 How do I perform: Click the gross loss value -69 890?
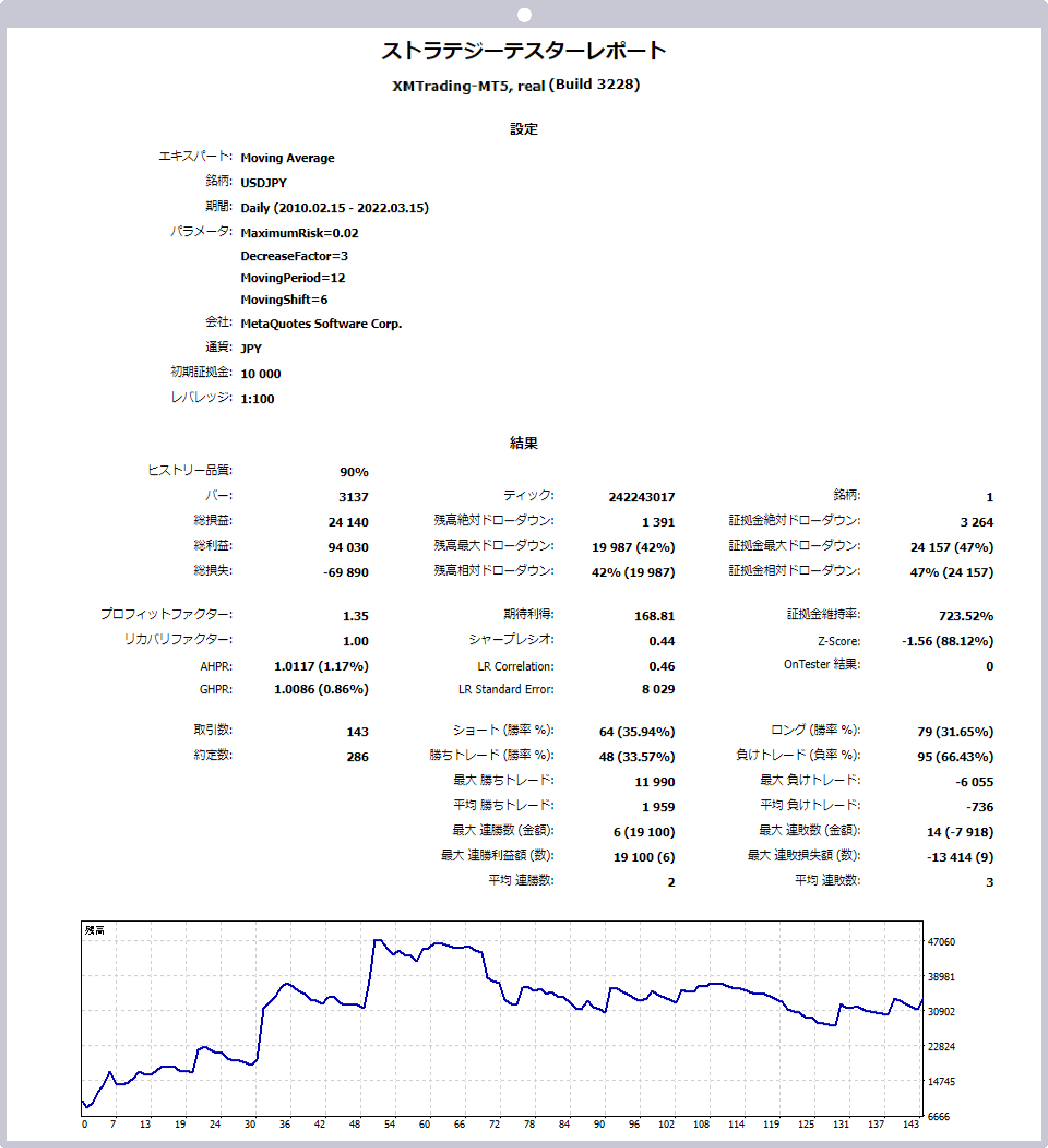pos(346,572)
